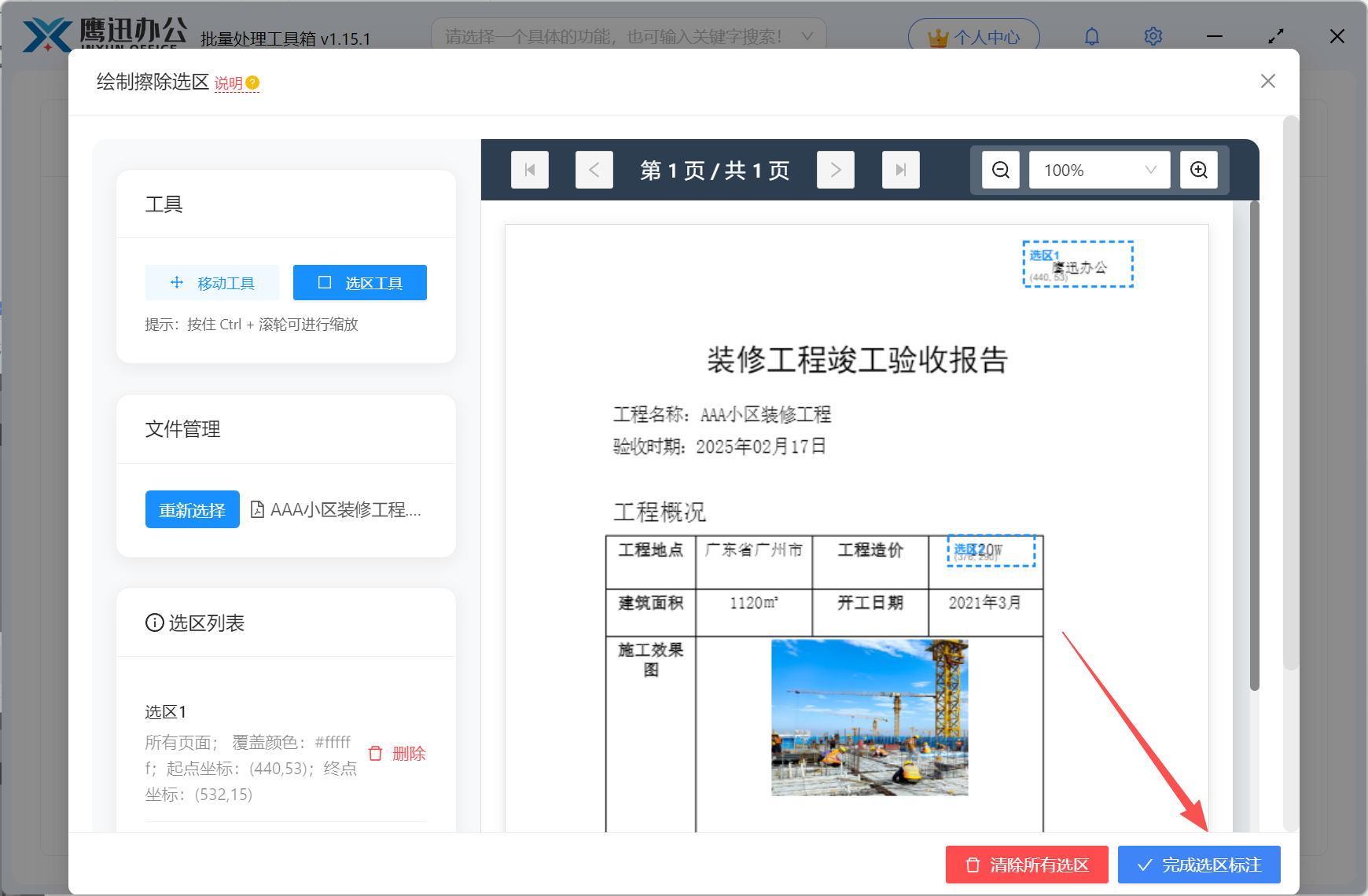Open the notification bell icon

coord(1091,35)
